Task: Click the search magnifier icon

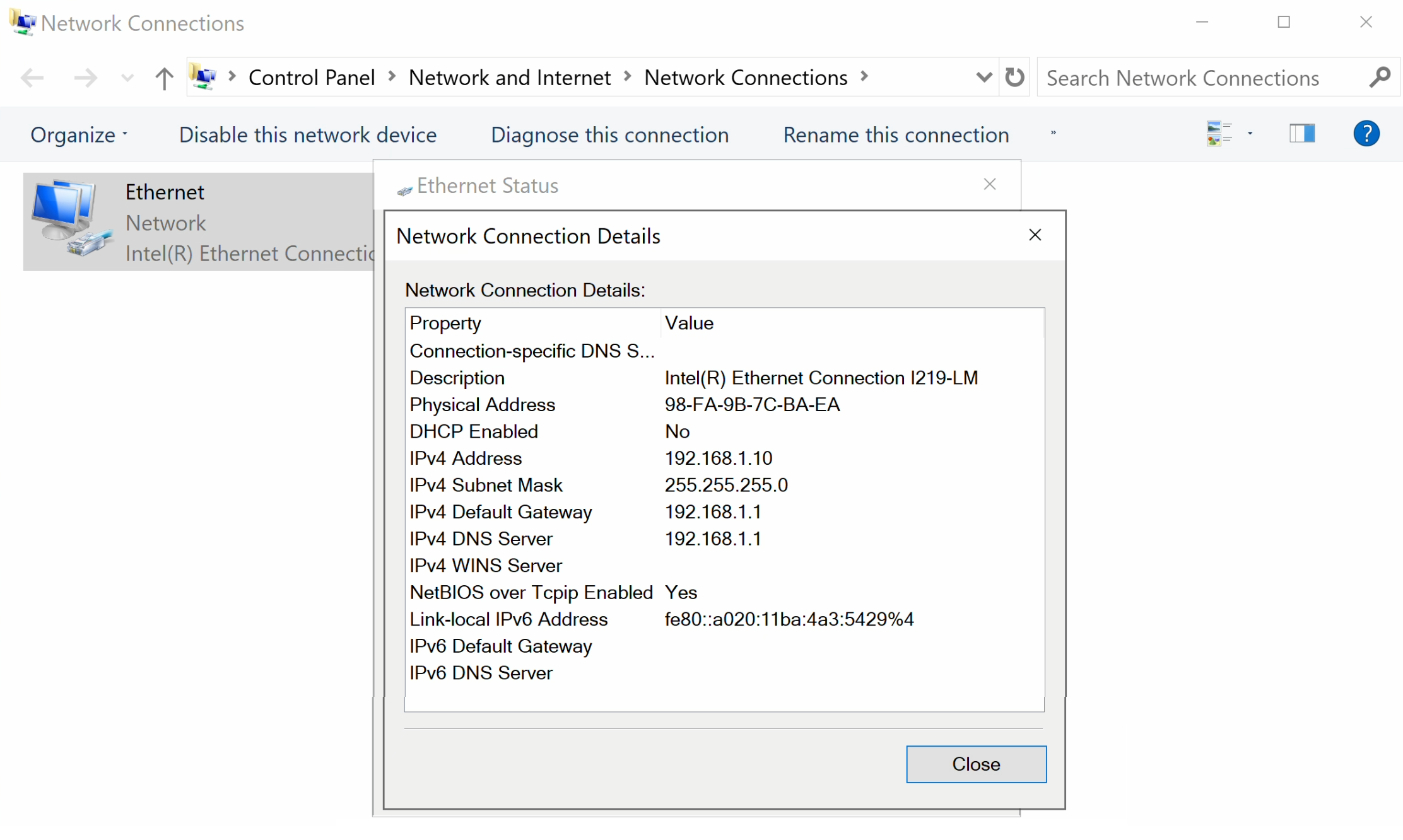Action: click(x=1380, y=78)
